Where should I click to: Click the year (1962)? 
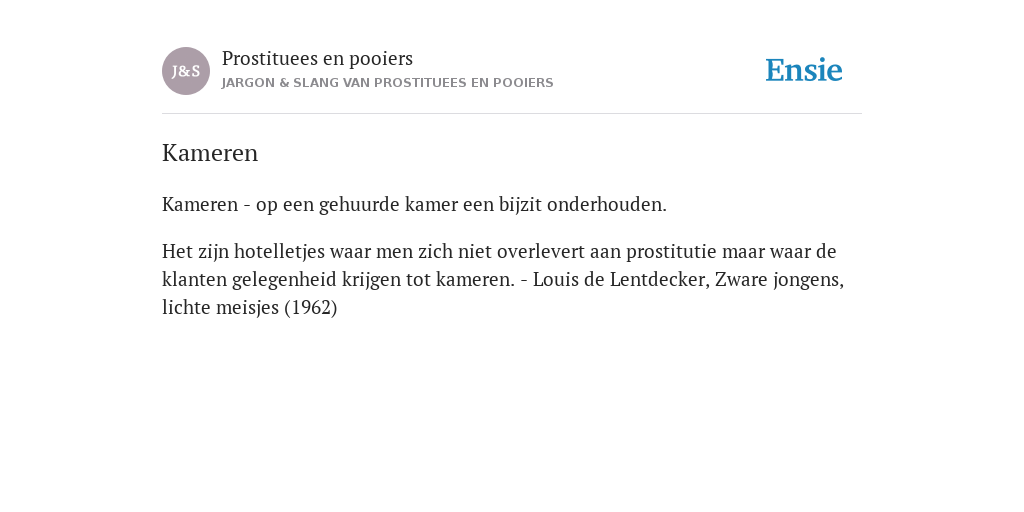(311, 308)
